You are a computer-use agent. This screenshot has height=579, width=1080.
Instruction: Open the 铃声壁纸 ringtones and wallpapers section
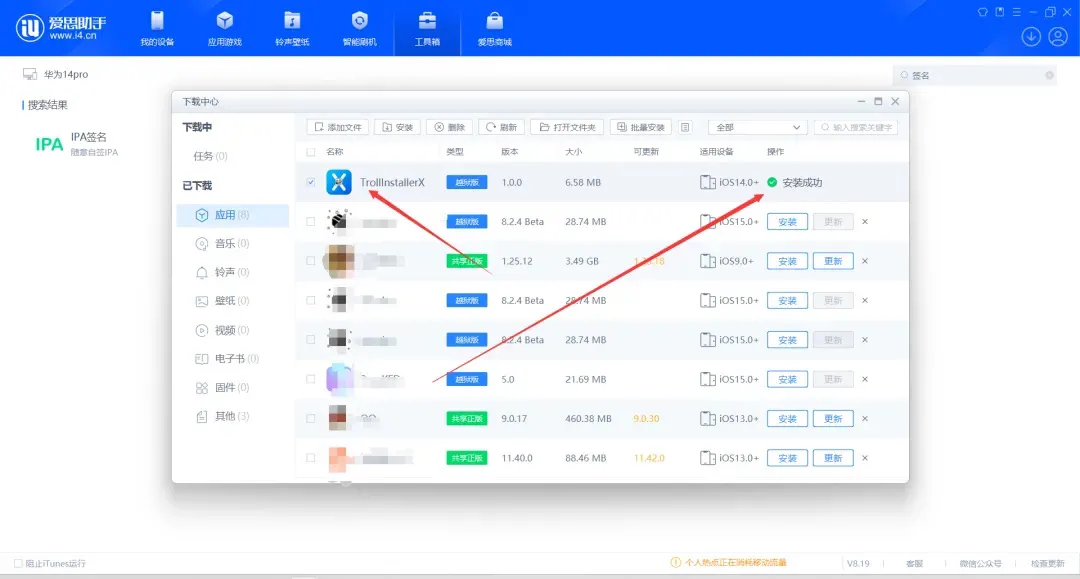click(292, 28)
